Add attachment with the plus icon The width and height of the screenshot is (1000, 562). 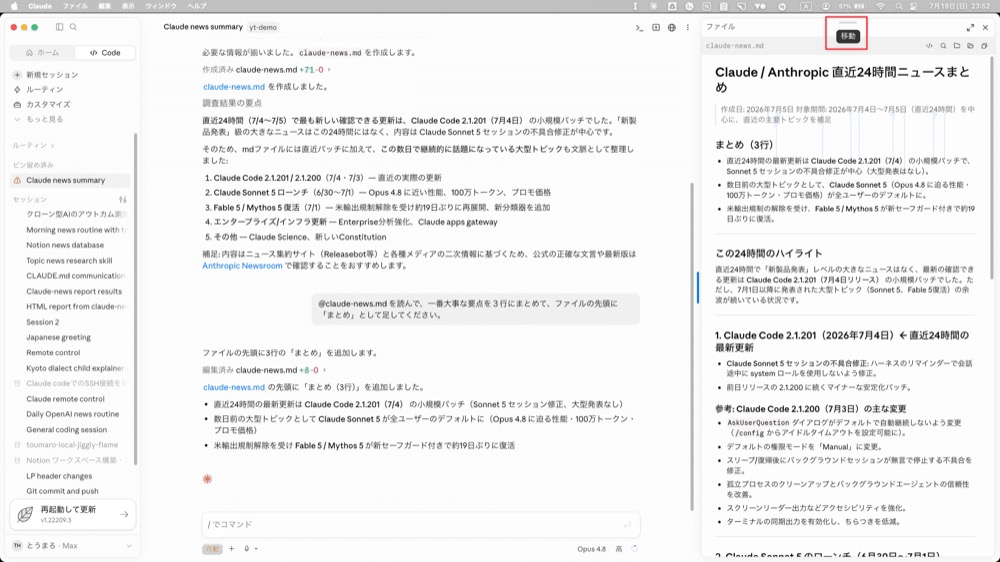pyautogui.click(x=232, y=549)
